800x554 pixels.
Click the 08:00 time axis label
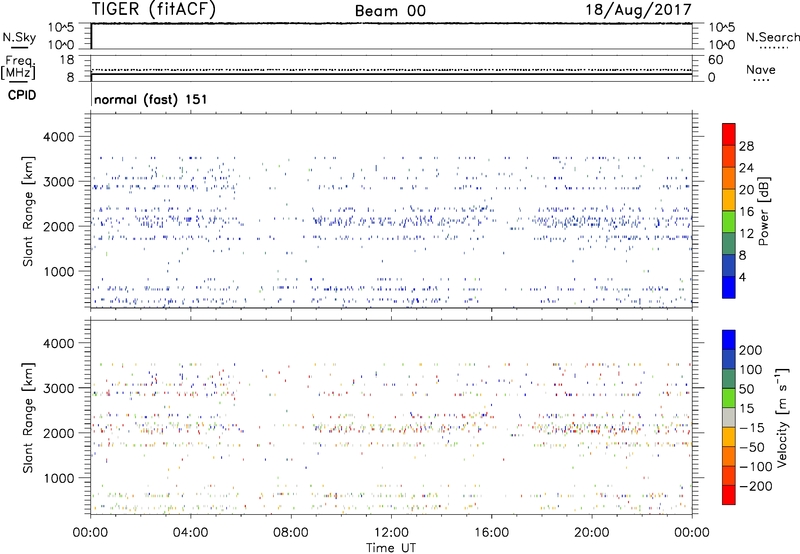pos(291,532)
